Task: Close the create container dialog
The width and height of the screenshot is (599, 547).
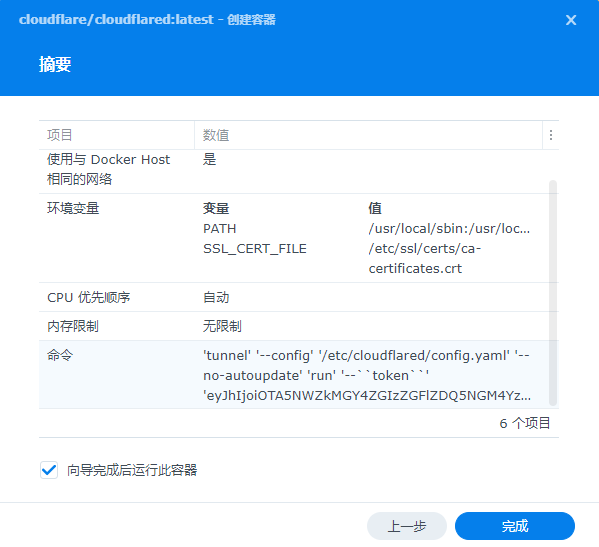Action: pyautogui.click(x=571, y=20)
